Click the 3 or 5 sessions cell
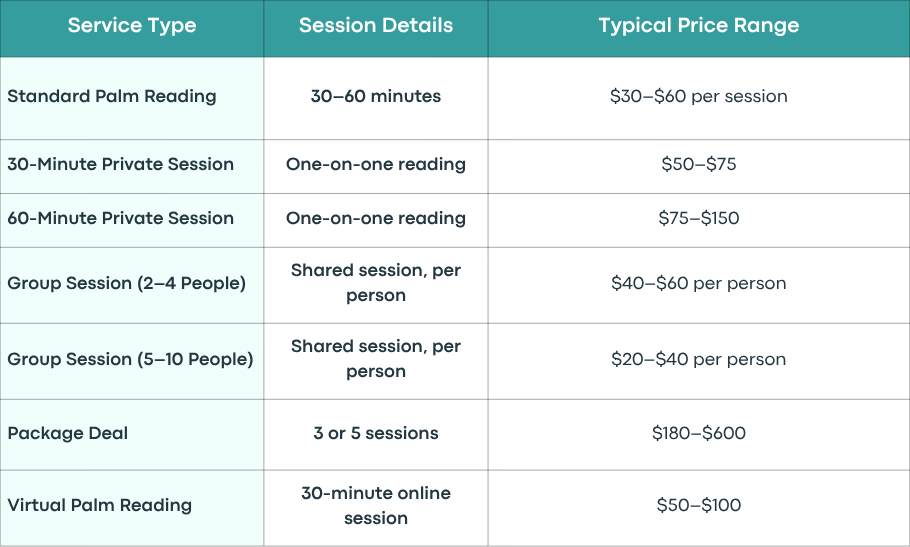The image size is (910, 547). tap(375, 434)
